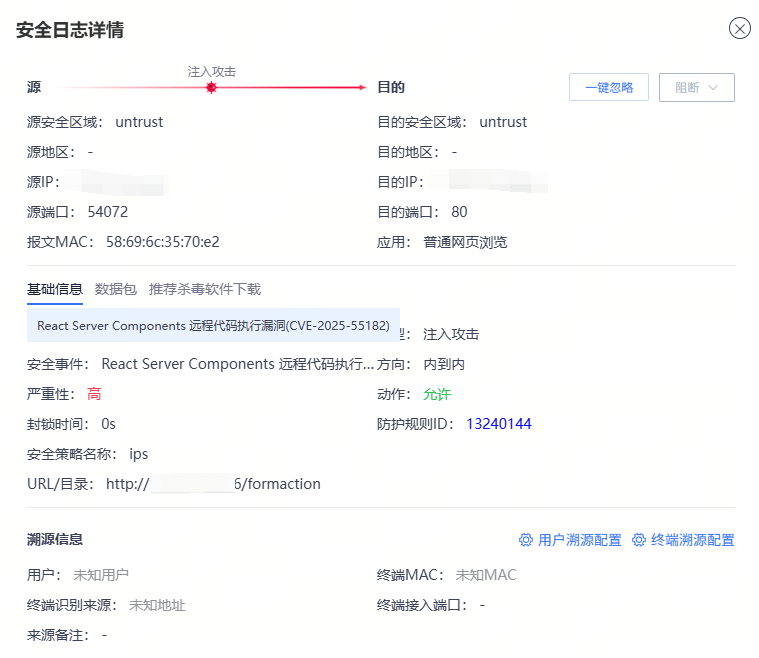
Task: Expand the 阻断 dropdown
Action: (x=697, y=88)
